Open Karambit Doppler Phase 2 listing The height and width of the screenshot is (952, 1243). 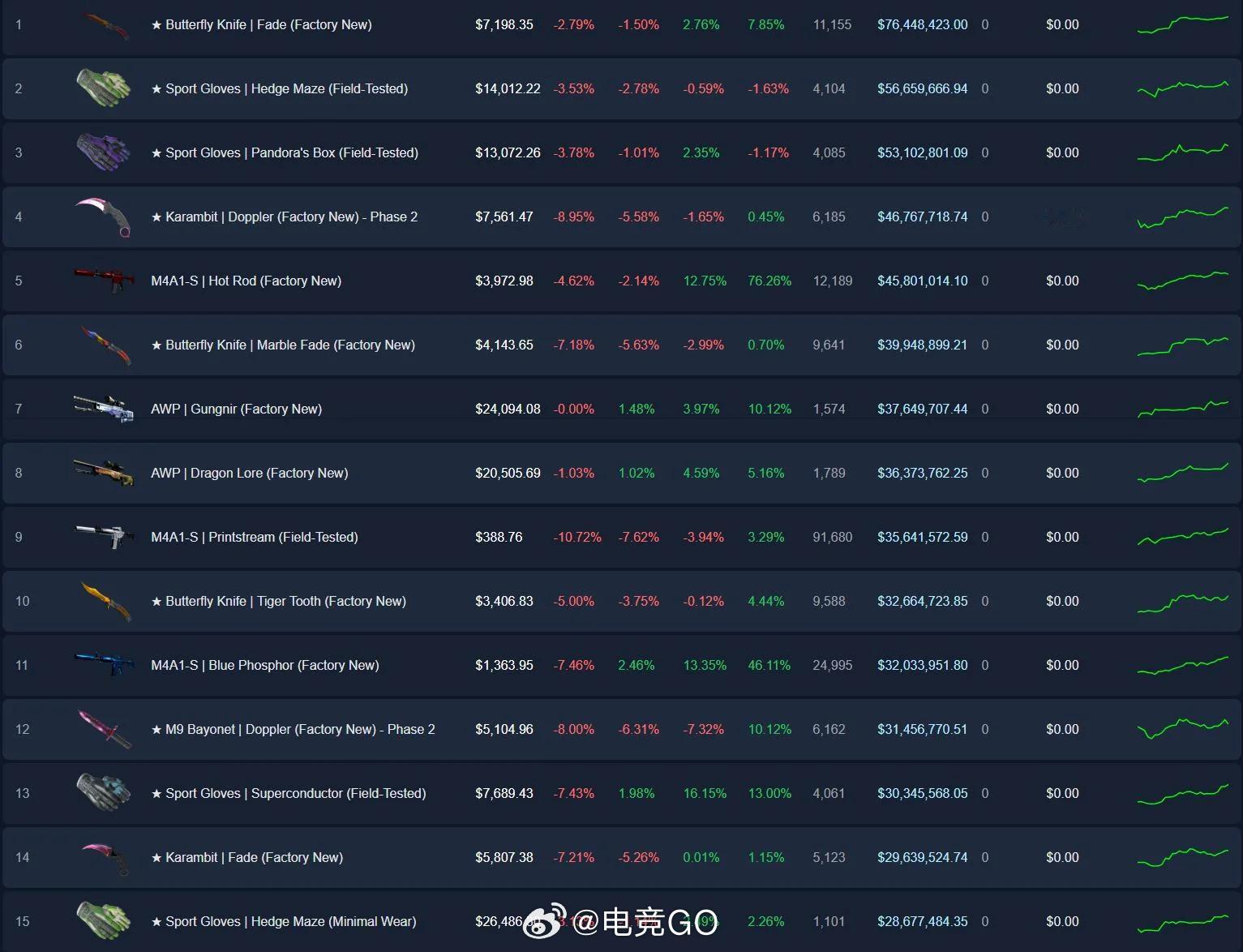click(284, 217)
